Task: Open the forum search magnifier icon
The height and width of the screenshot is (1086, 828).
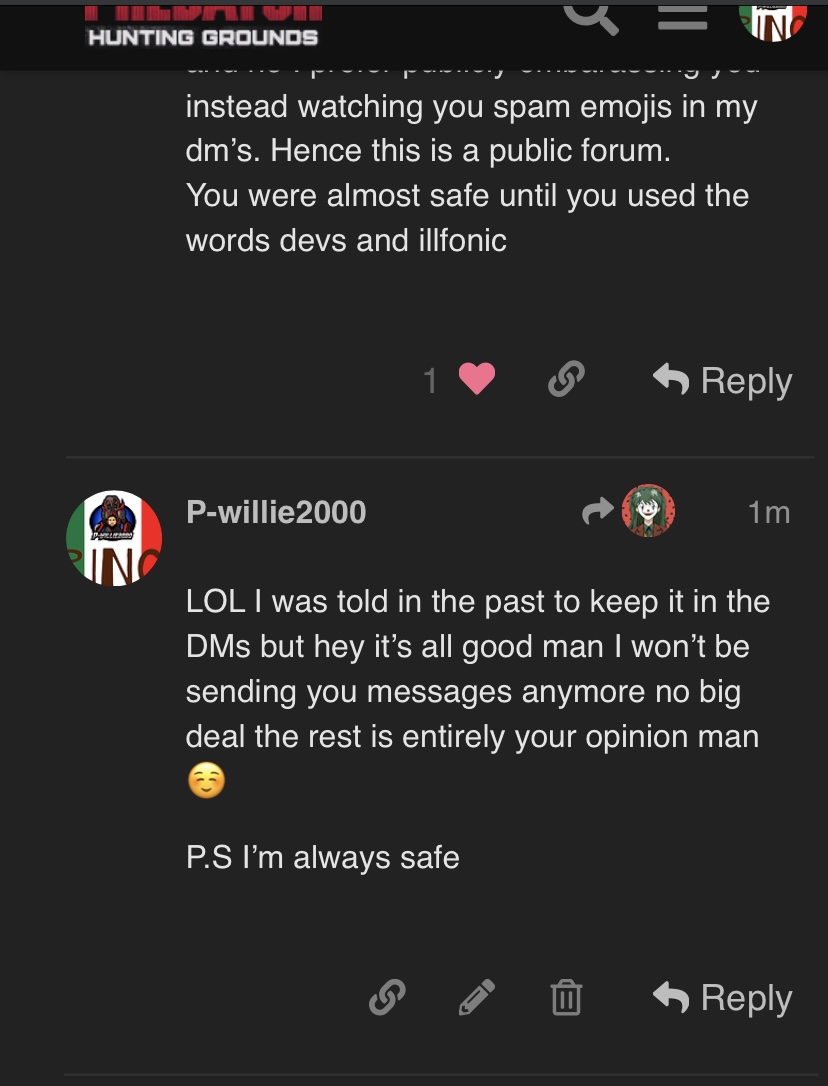Action: point(591,17)
